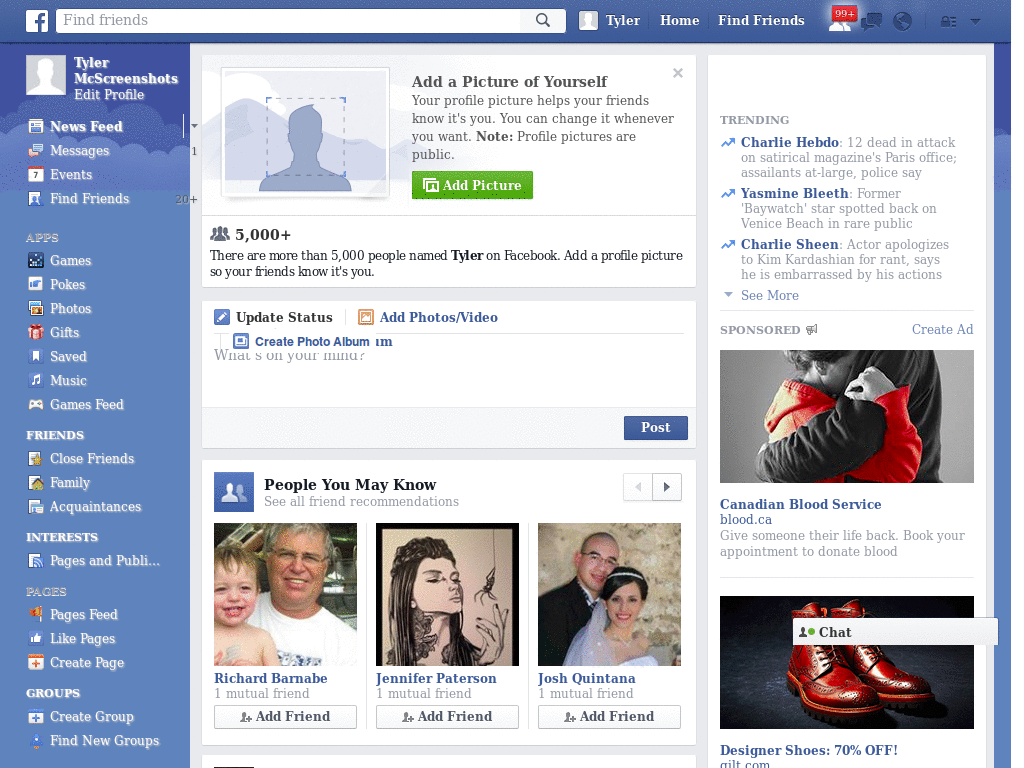
Task: Open Acquaintances list
Action: tap(95, 507)
